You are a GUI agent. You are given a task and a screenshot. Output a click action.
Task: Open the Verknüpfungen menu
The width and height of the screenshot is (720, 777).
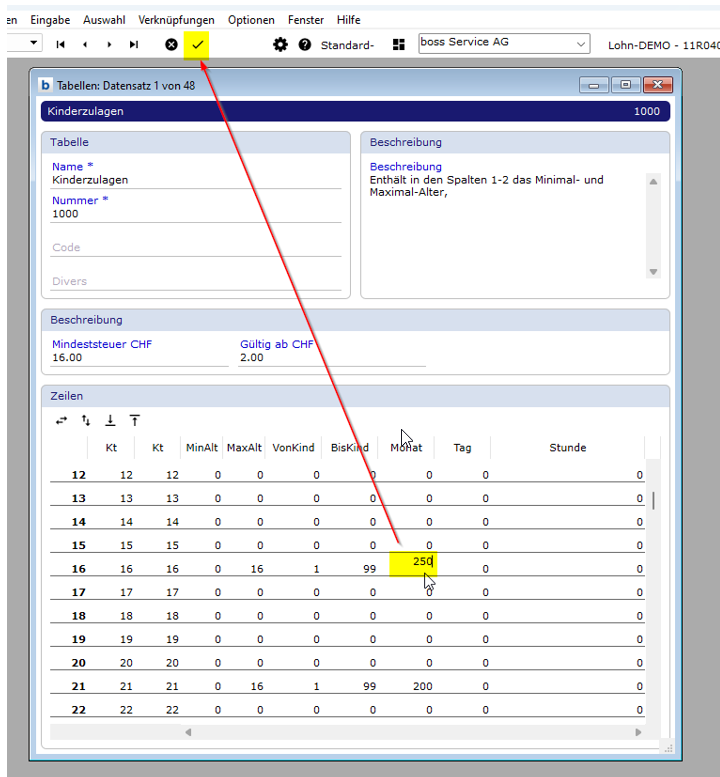point(176,20)
